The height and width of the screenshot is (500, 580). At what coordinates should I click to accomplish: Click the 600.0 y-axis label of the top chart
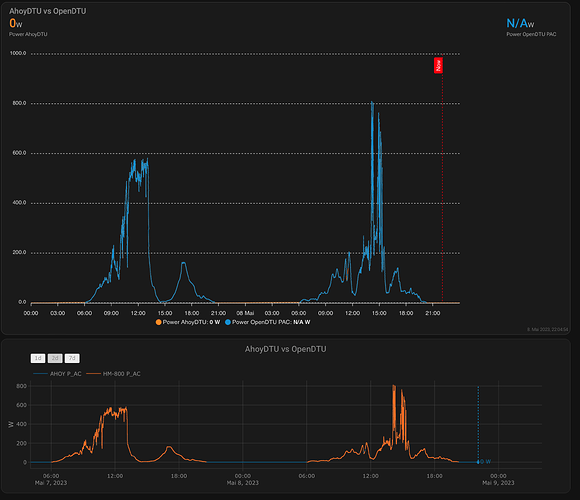[x=19, y=153]
